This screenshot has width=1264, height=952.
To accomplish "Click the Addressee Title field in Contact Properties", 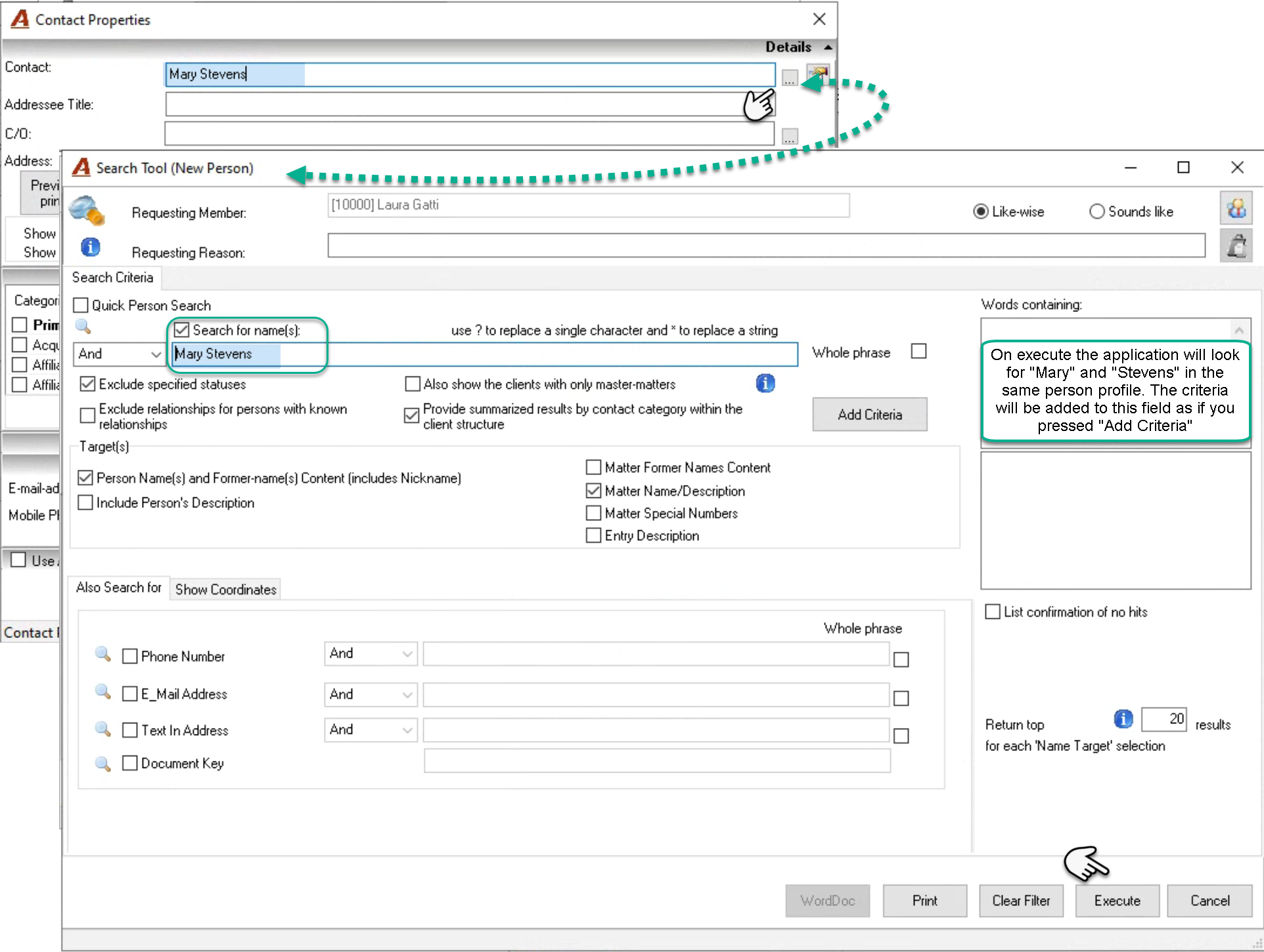I will pos(470,104).
